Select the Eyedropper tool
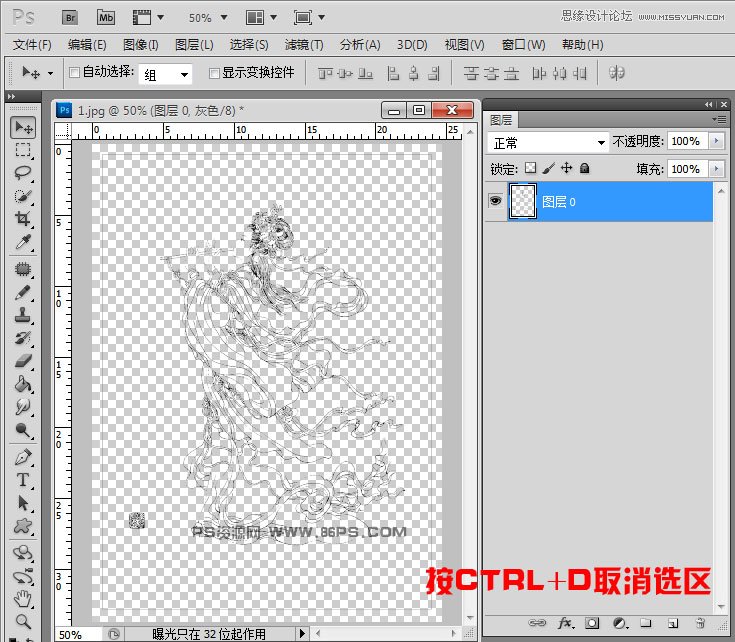The width and height of the screenshot is (735, 642). pos(23,242)
